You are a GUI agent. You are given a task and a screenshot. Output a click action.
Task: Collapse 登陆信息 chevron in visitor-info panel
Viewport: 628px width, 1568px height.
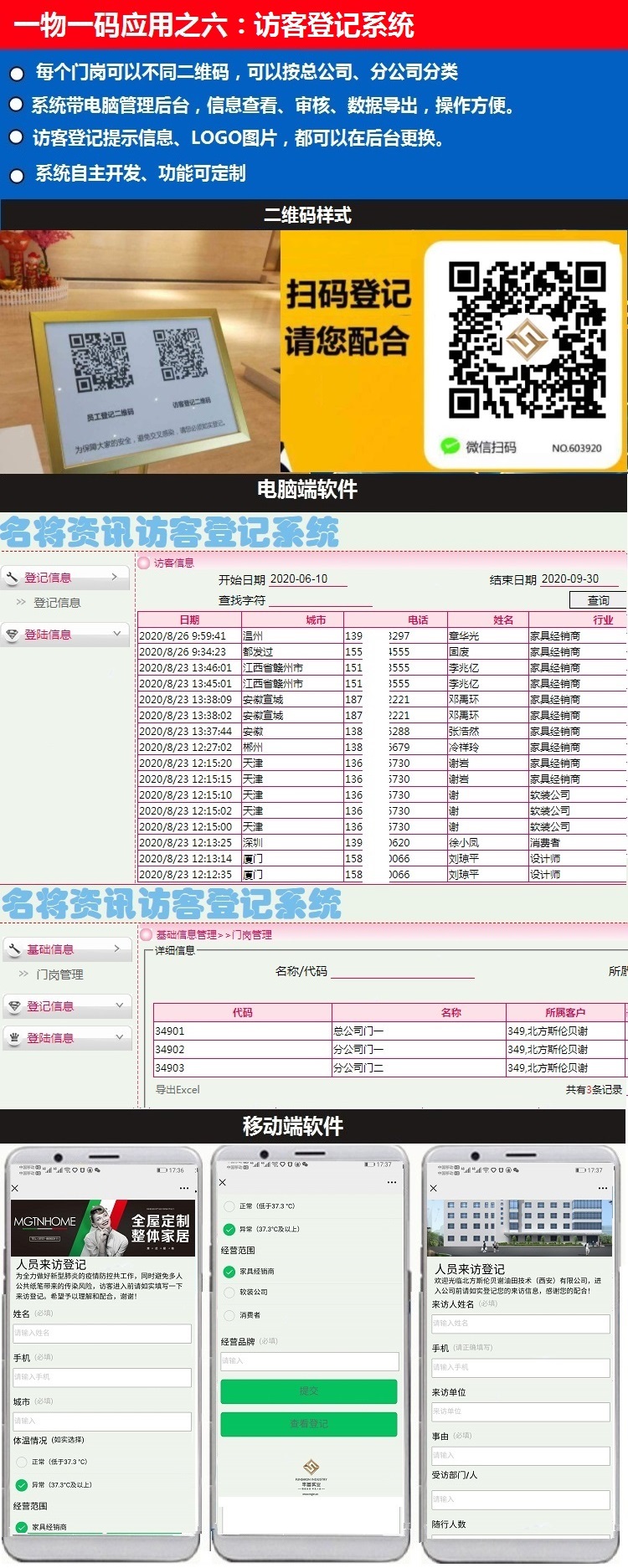click(116, 634)
